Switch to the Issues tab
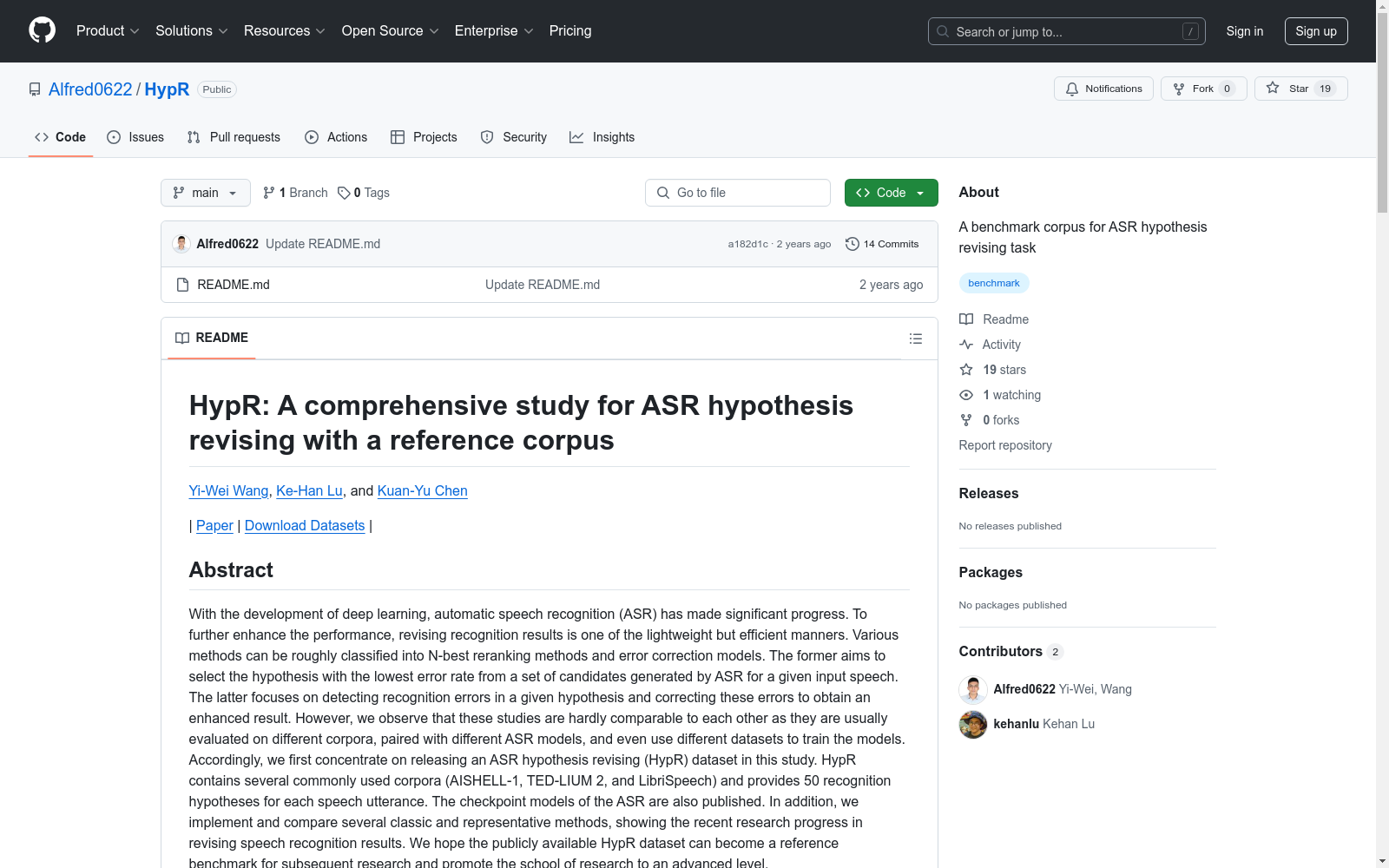 [x=135, y=137]
